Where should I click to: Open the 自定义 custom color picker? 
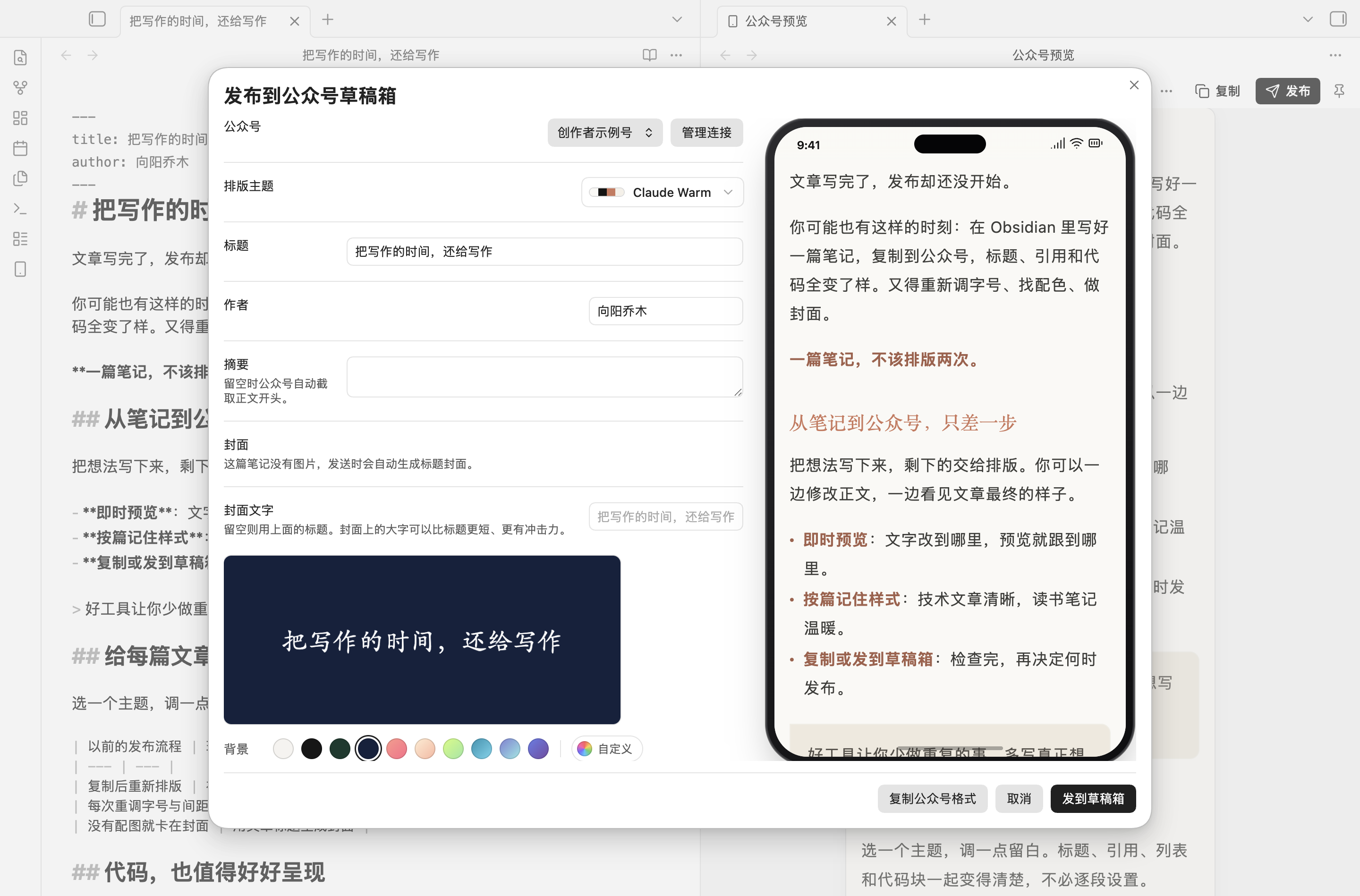(606, 749)
